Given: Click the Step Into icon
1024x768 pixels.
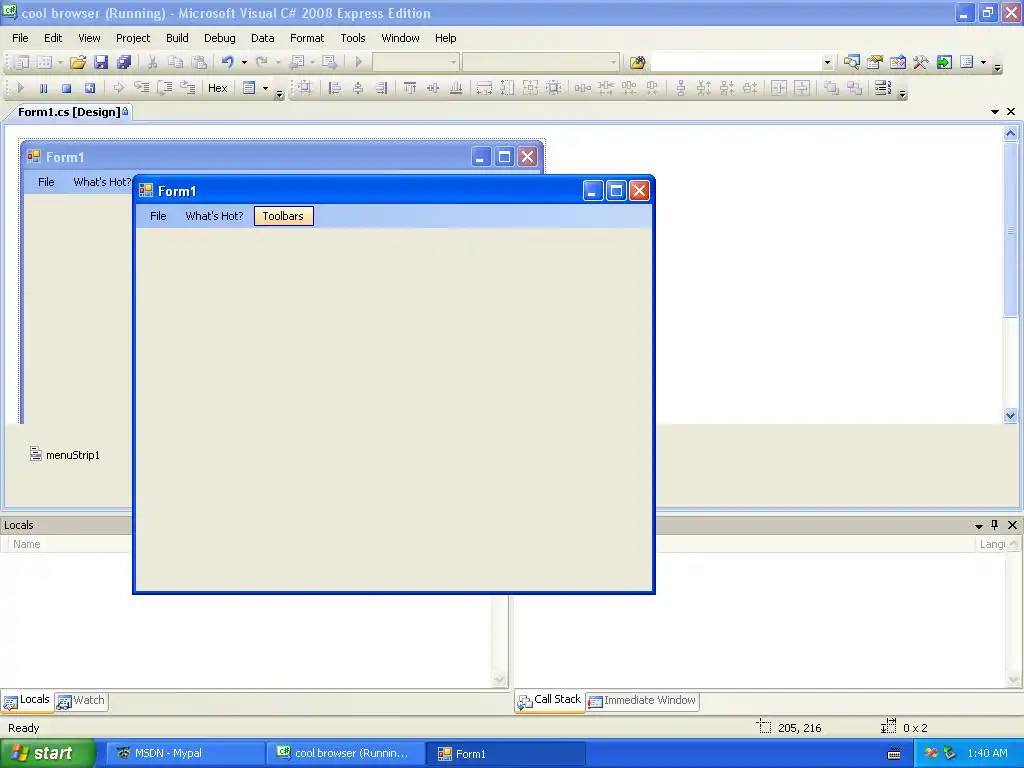Looking at the screenshot, I should pyautogui.click(x=142, y=88).
